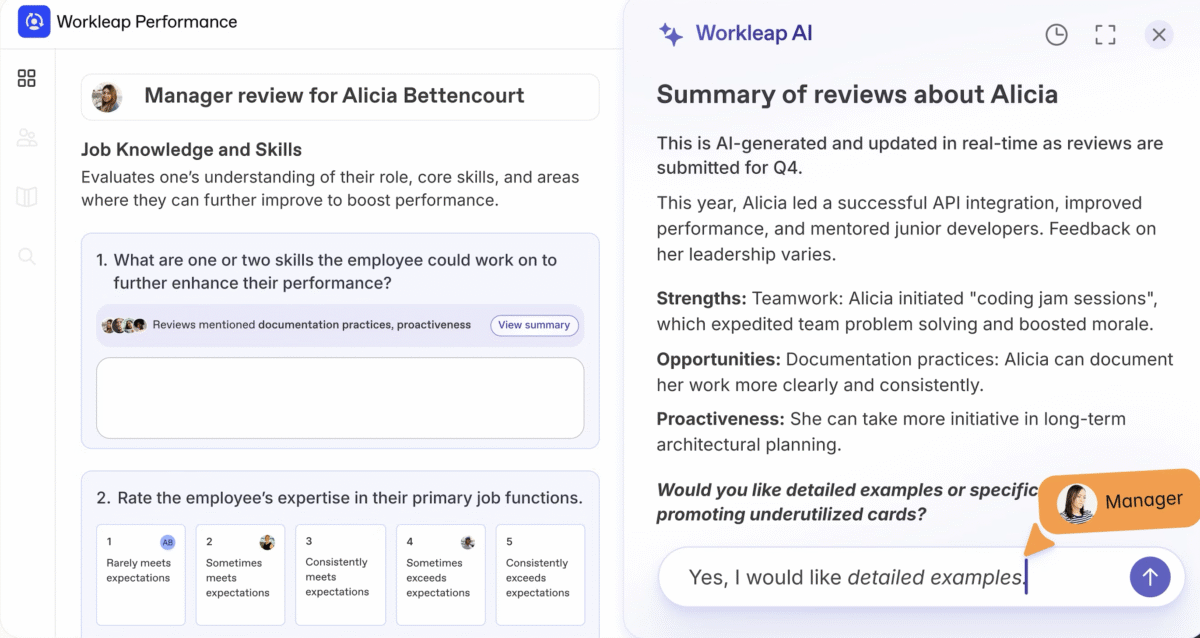Click the Workleap AI sparkle icon
Viewport: 1200px width, 638px height.
[x=671, y=35]
